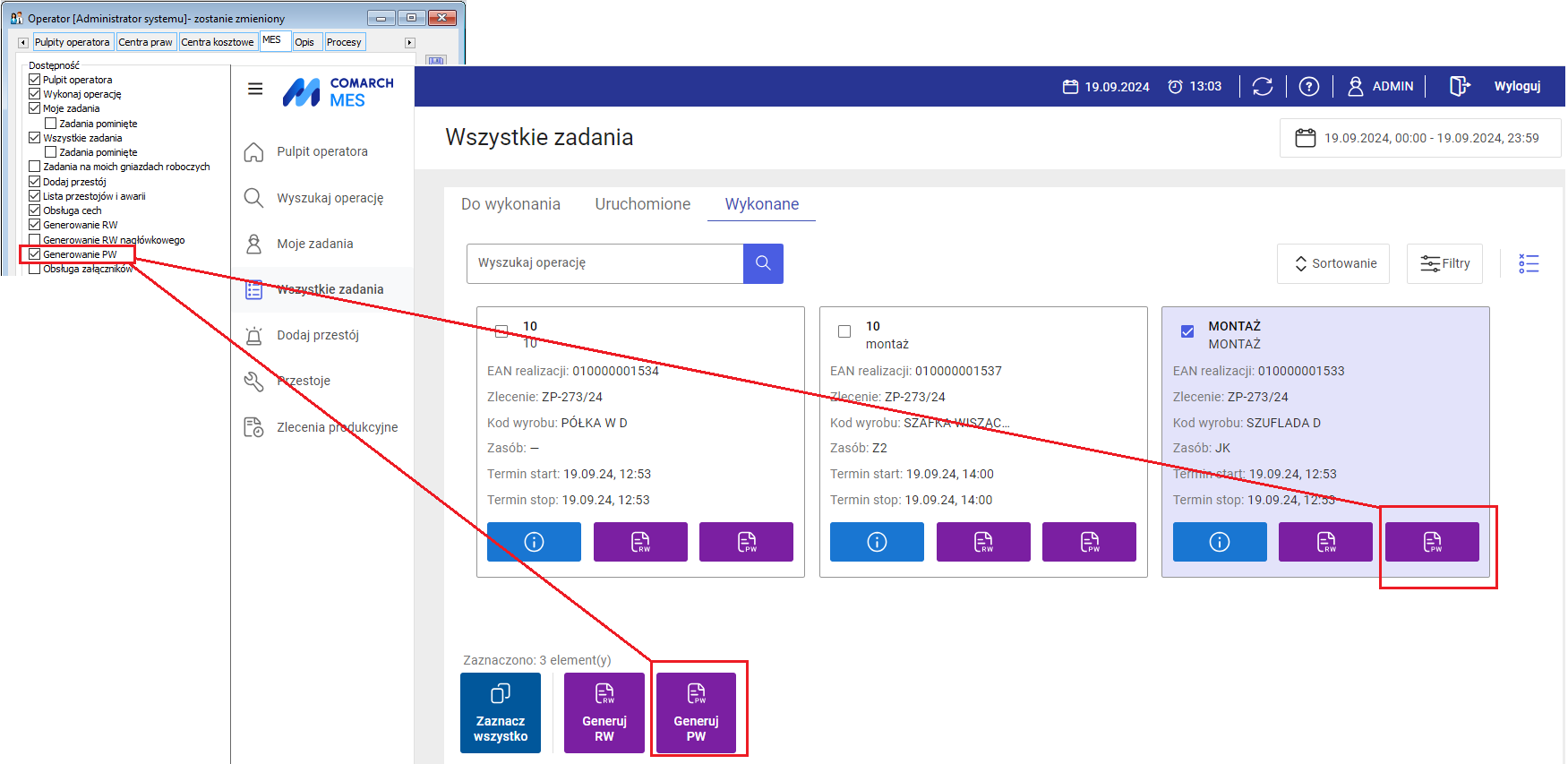Generate PW for task EAN 010000001534

tap(746, 542)
